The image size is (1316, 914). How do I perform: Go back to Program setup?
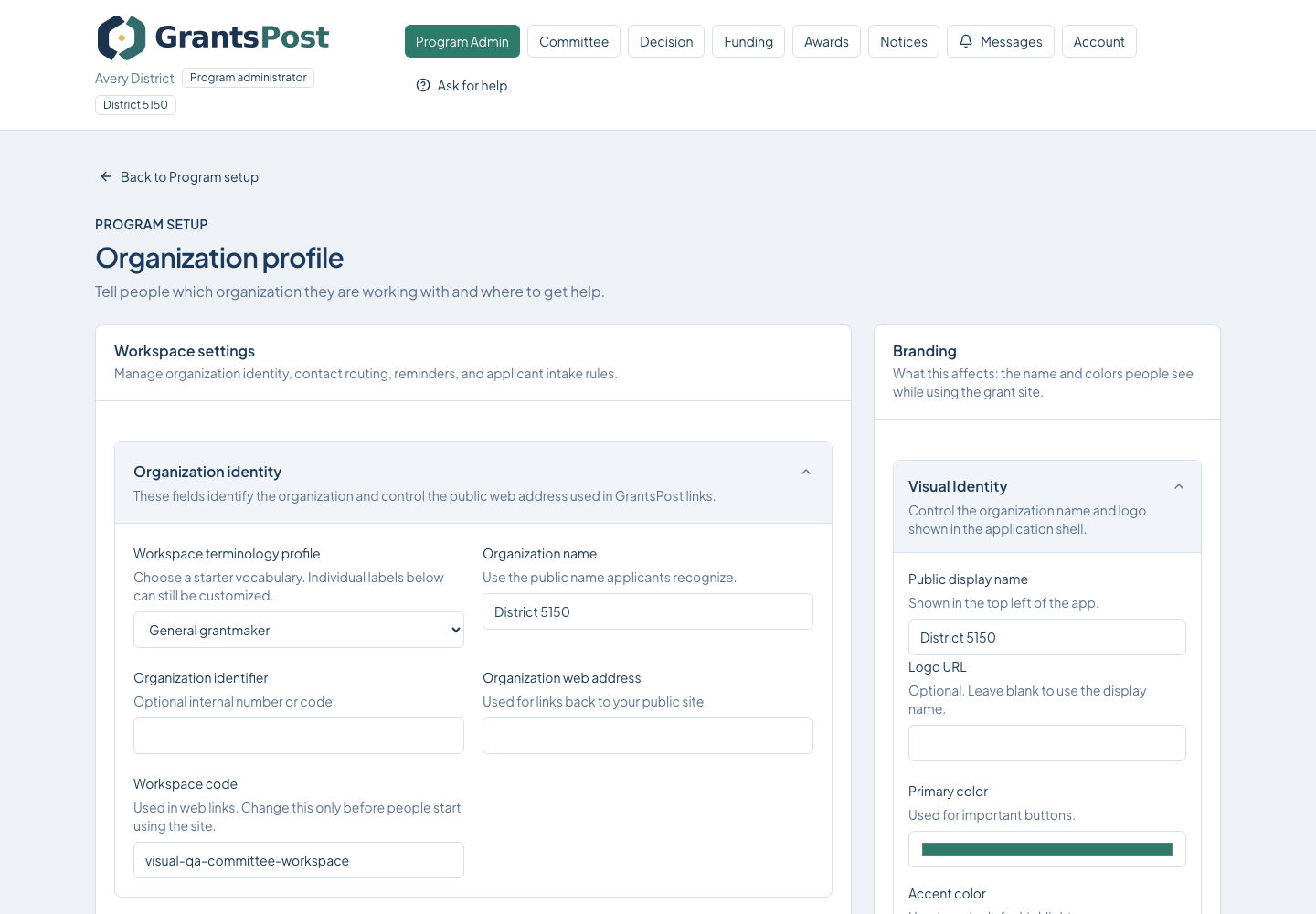(x=179, y=176)
